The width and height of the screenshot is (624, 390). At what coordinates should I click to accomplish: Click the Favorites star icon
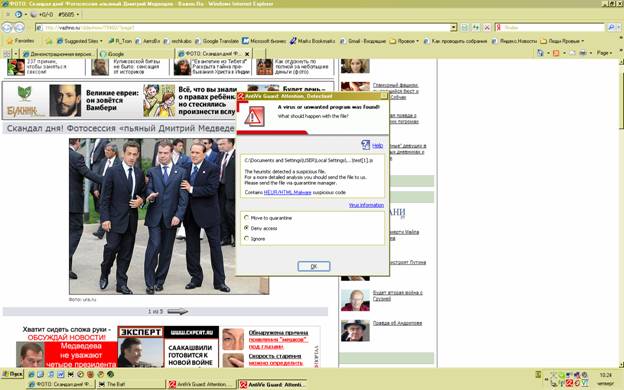click(10, 41)
